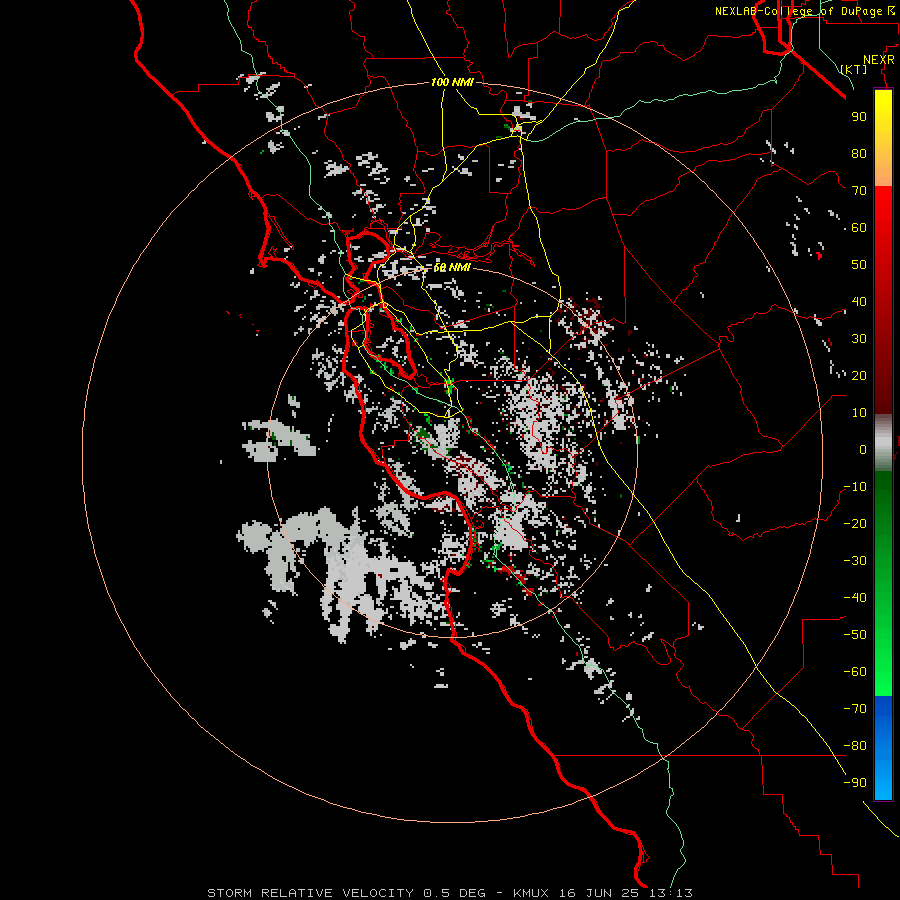Click the -50 value on the velocity scale

click(855, 634)
